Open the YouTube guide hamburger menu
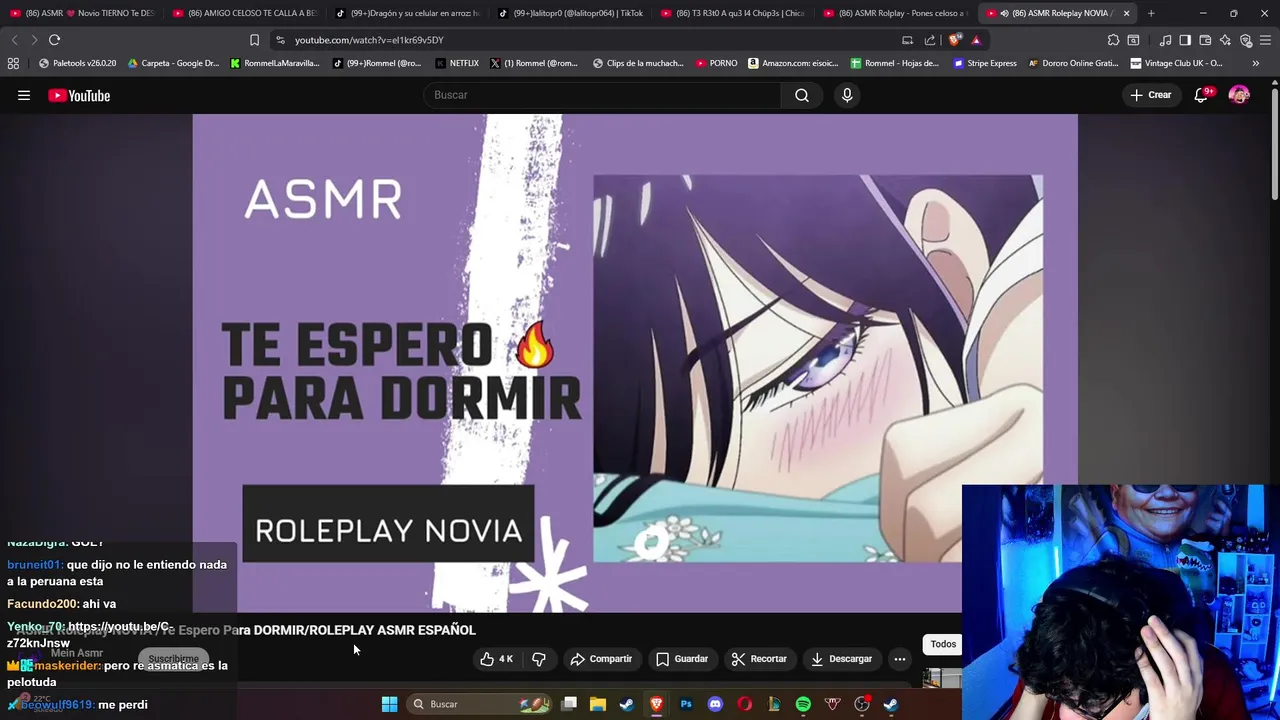 coord(24,96)
